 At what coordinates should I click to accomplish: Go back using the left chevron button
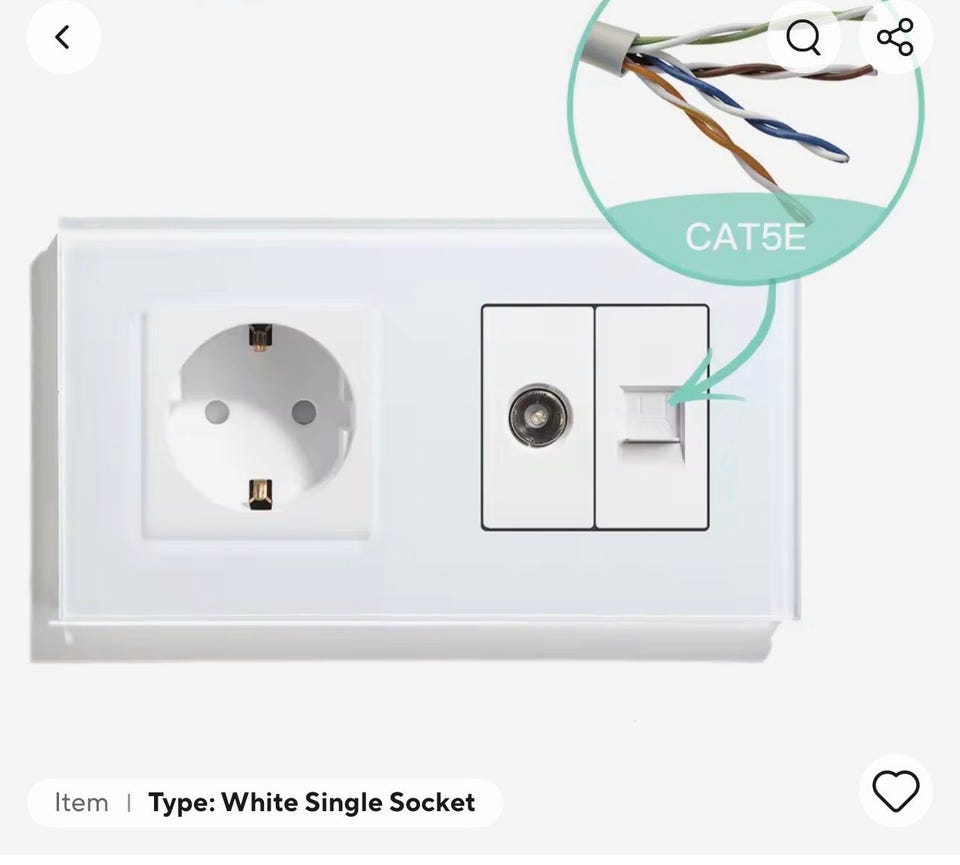(x=63, y=37)
